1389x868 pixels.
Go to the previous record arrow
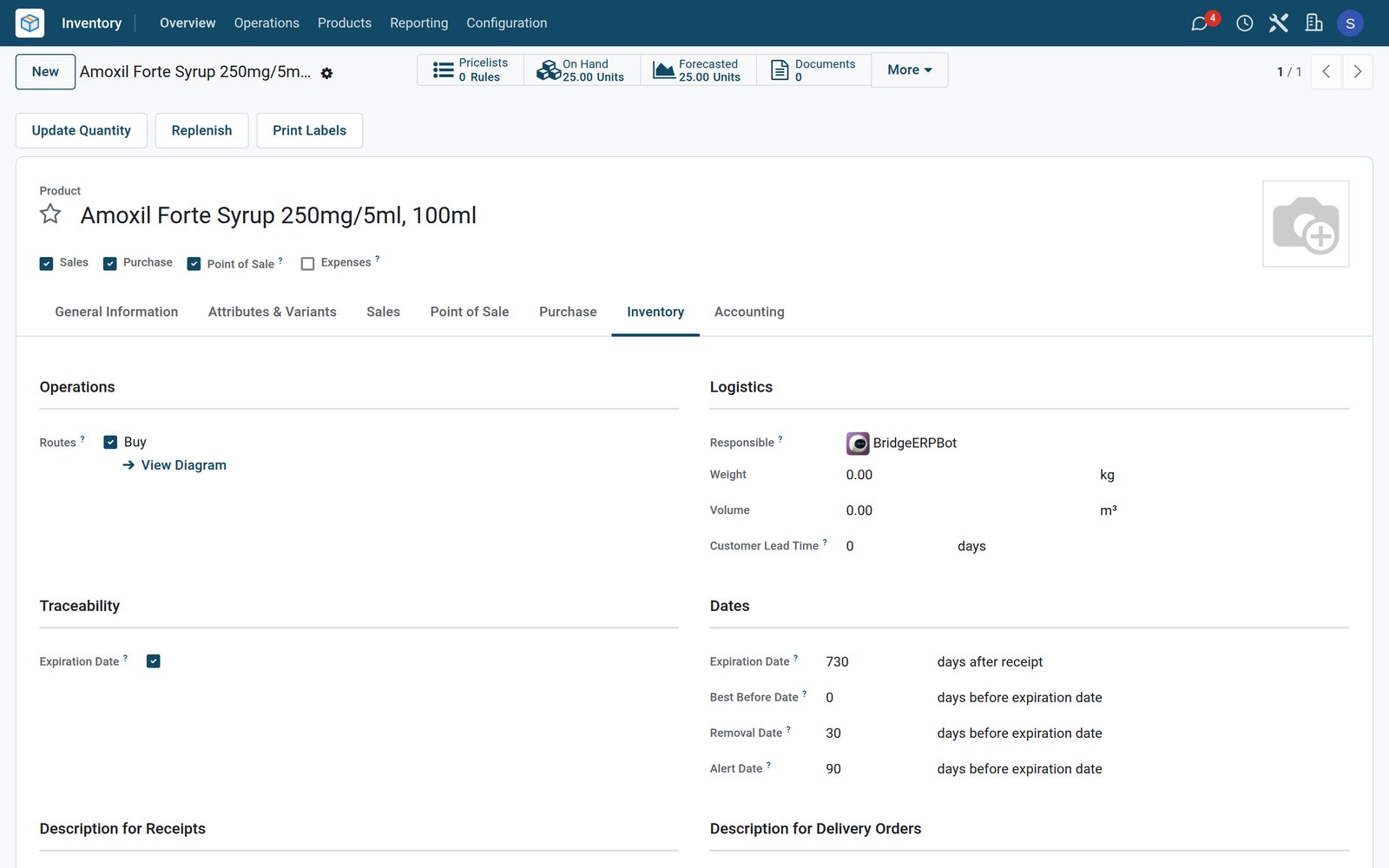click(x=1326, y=72)
